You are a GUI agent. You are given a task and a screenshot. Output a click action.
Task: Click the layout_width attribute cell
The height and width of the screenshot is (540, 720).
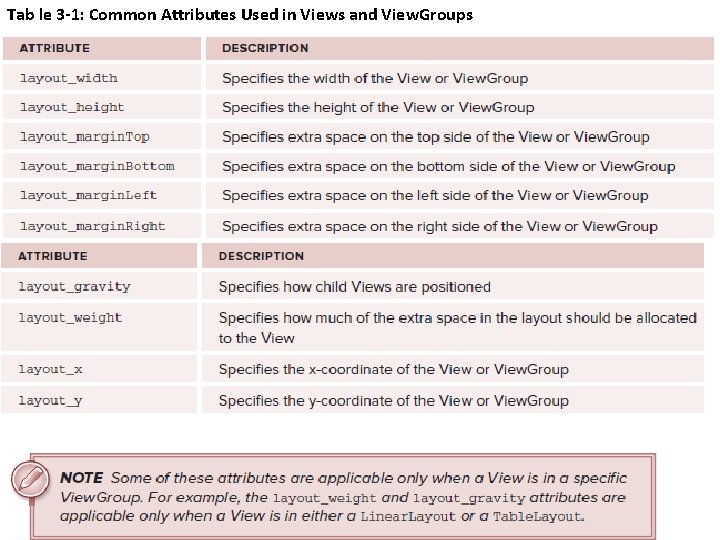click(x=69, y=78)
